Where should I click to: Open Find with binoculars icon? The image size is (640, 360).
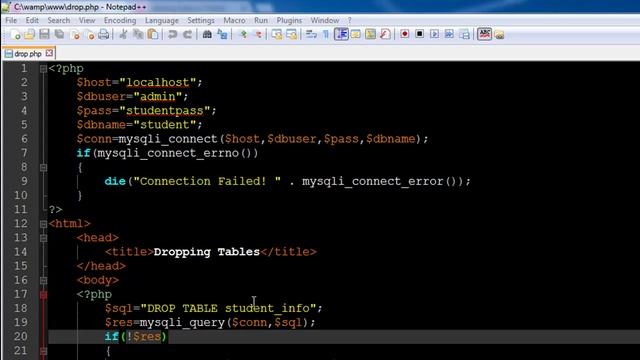207,34
